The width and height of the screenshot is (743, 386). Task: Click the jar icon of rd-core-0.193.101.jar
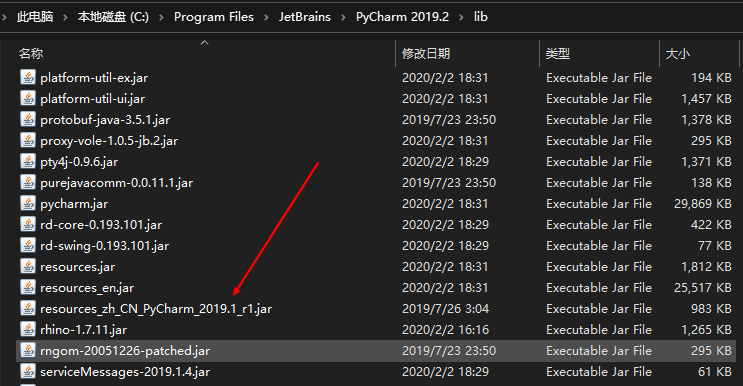tap(28, 224)
